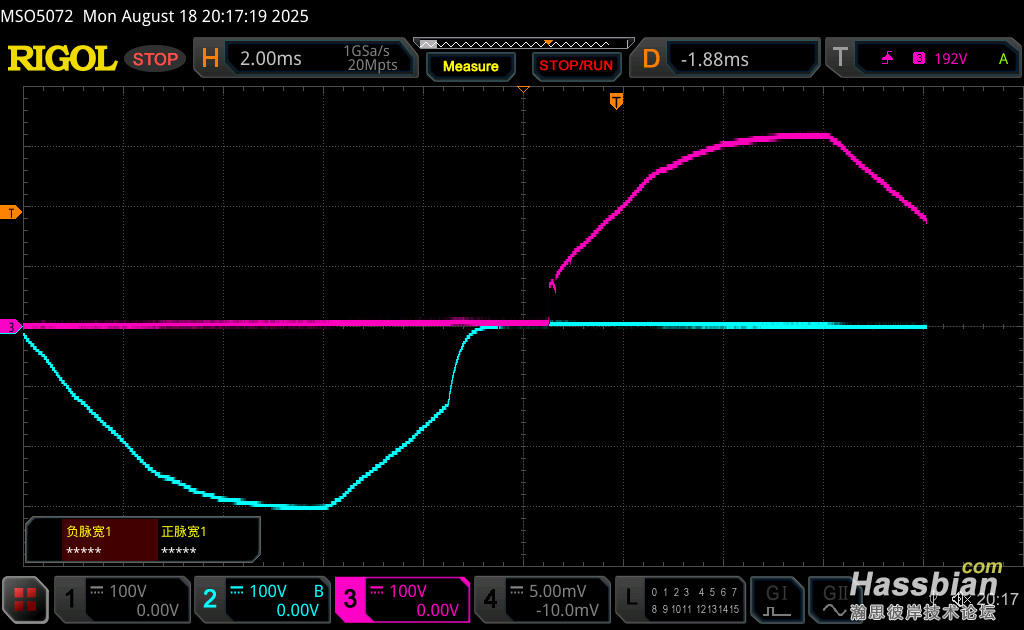Image resolution: width=1024 pixels, height=630 pixels.
Task: Open horizontal timebase 2.00ms settings
Action: point(305,59)
